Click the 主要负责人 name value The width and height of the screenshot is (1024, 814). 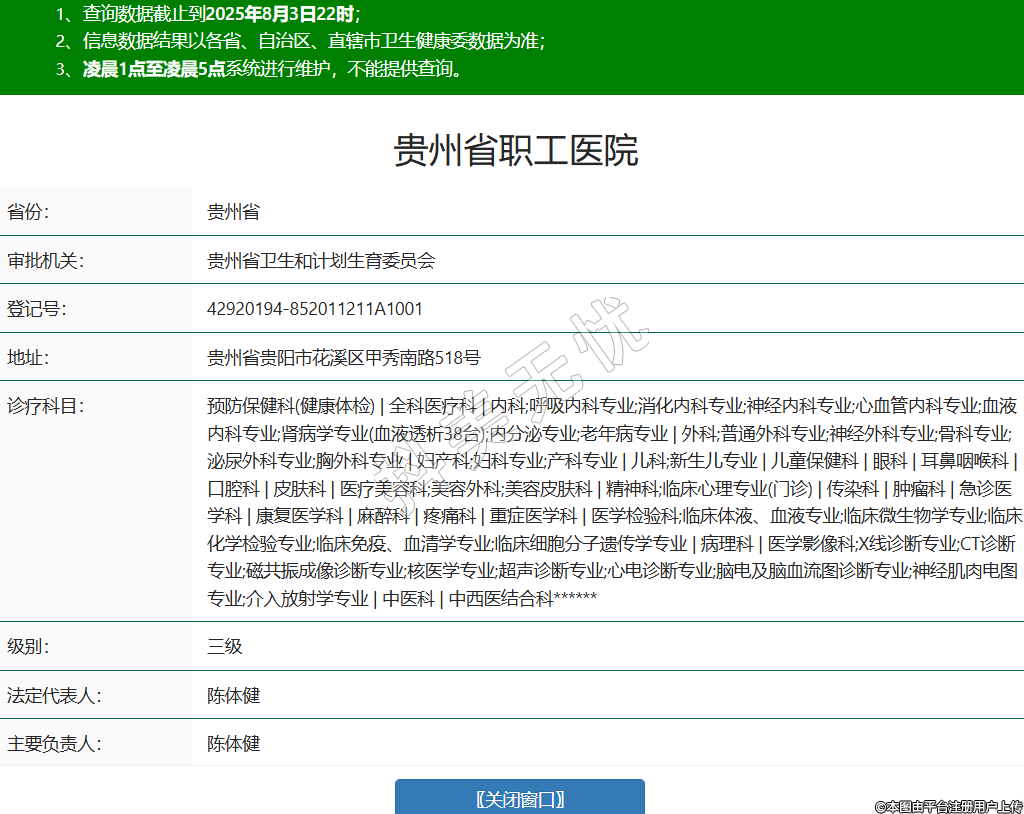(233, 744)
